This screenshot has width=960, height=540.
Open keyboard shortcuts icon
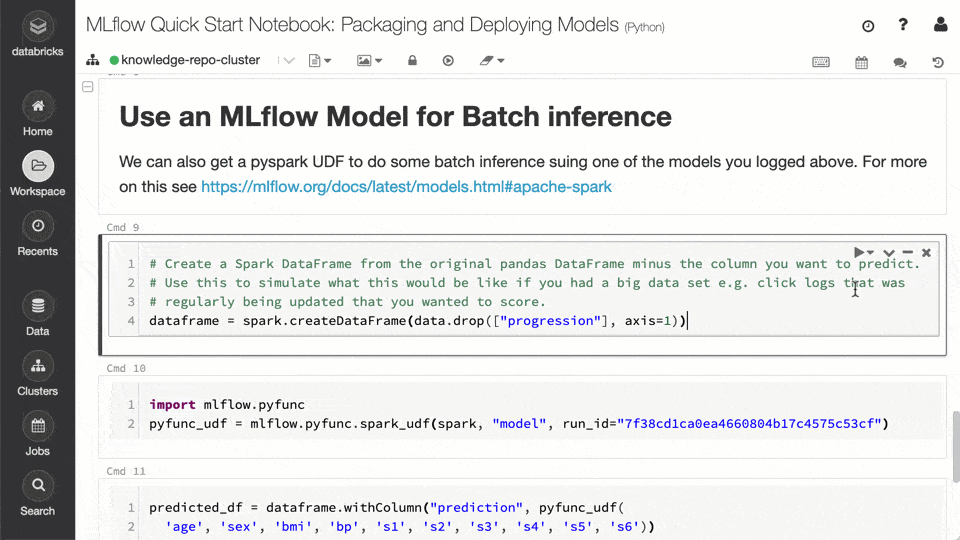click(x=821, y=62)
